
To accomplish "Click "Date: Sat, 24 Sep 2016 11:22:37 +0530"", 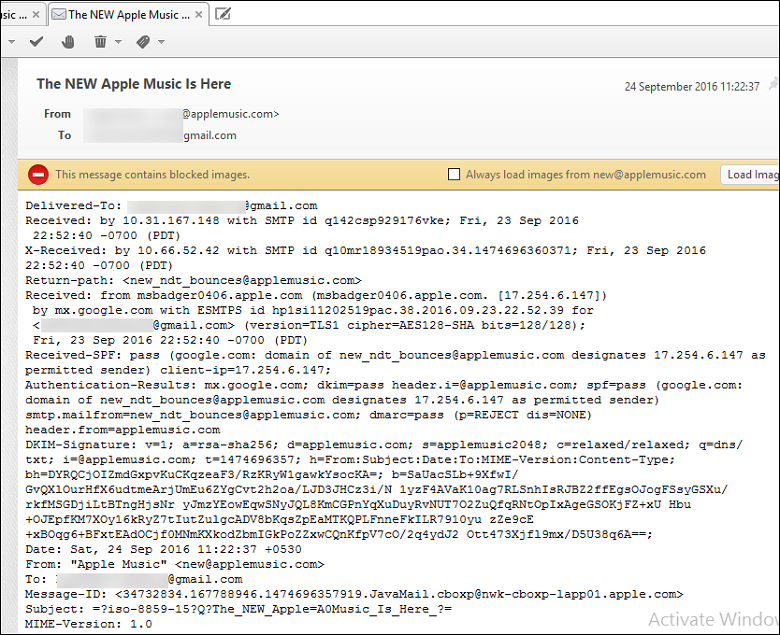I will tap(163, 549).
